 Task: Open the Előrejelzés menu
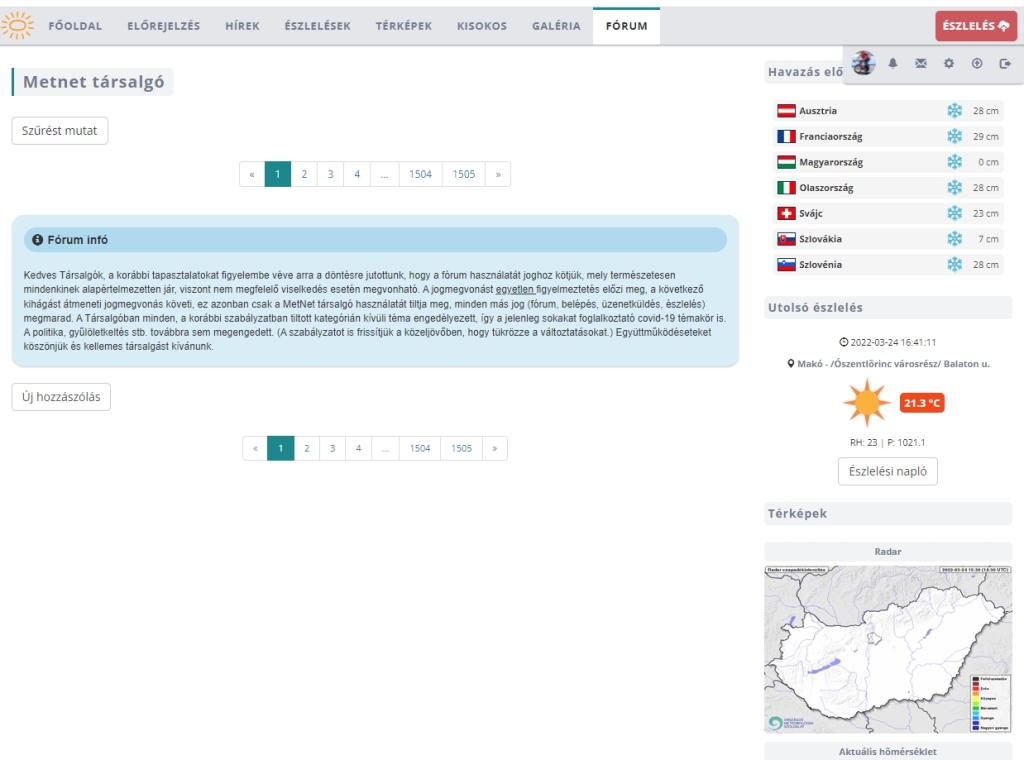[x=164, y=26]
